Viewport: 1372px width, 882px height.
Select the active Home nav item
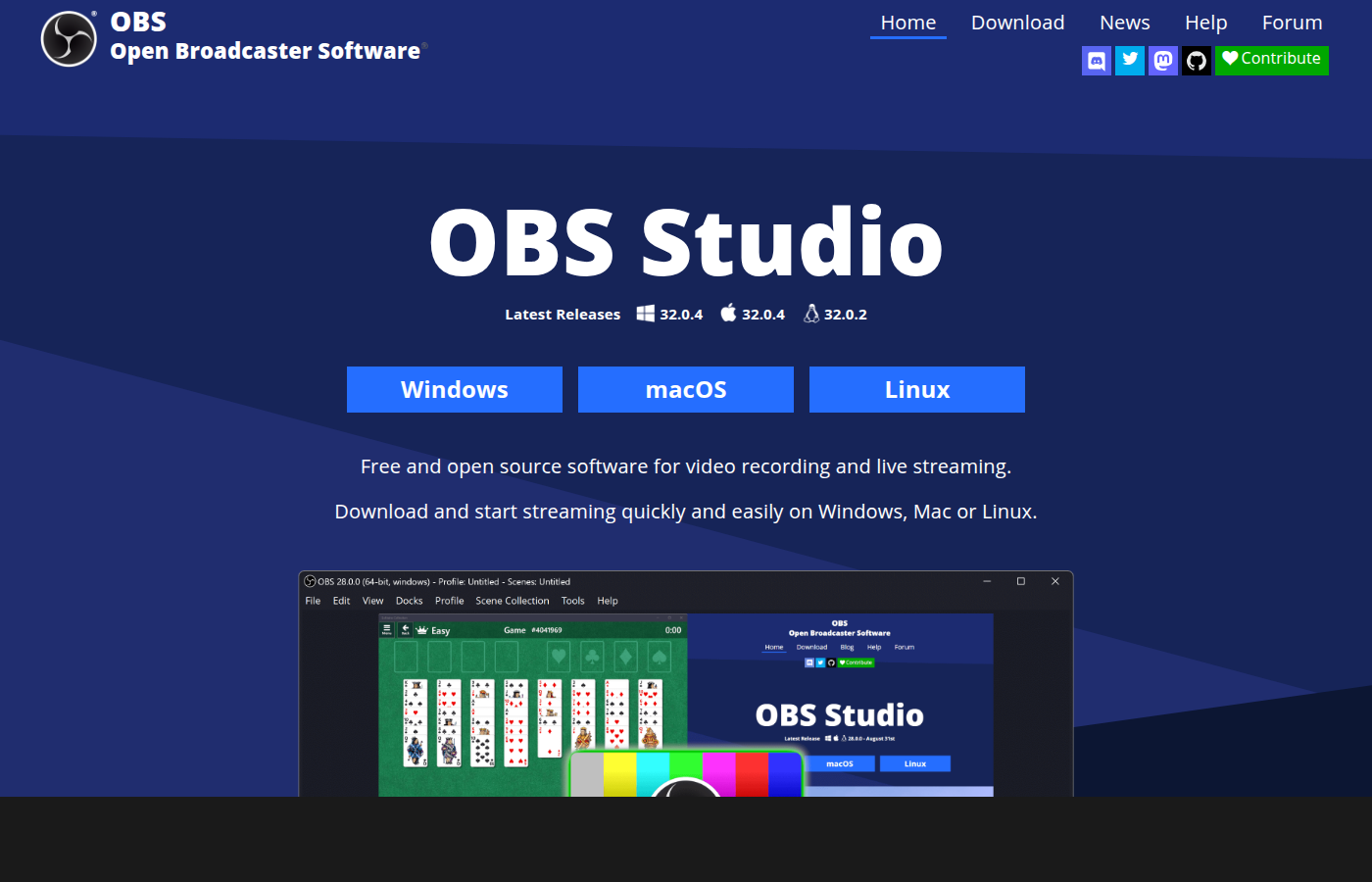coord(907,22)
